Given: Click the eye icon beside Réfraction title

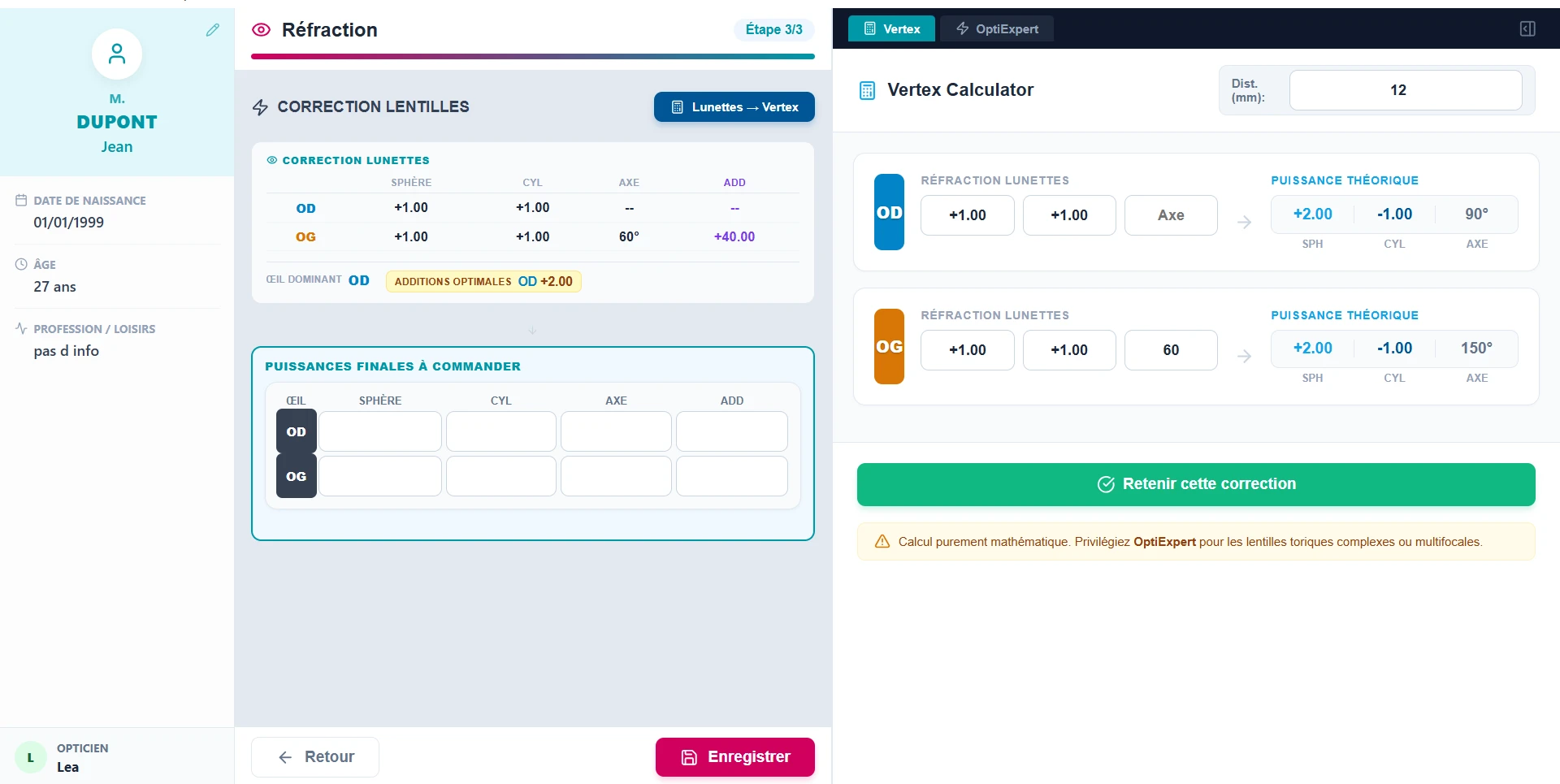Looking at the screenshot, I should click(x=261, y=30).
